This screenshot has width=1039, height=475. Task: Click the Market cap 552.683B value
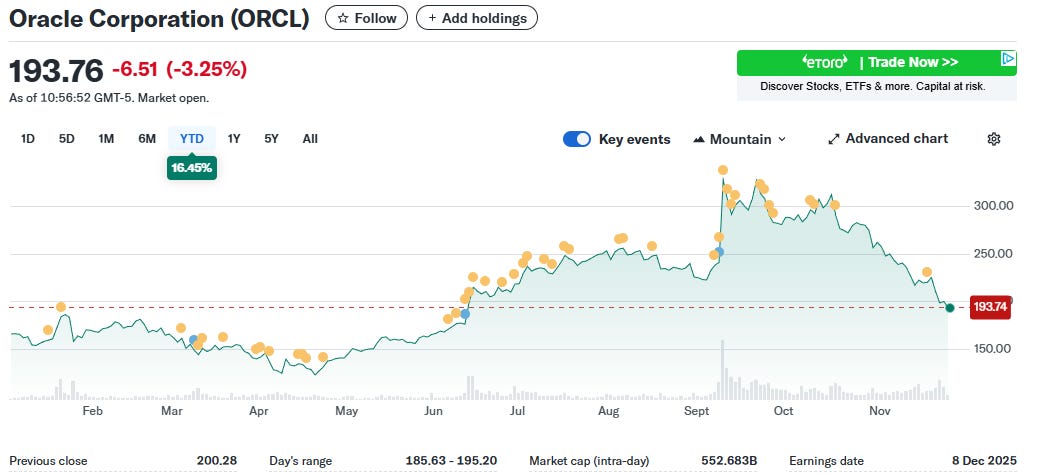(729, 460)
